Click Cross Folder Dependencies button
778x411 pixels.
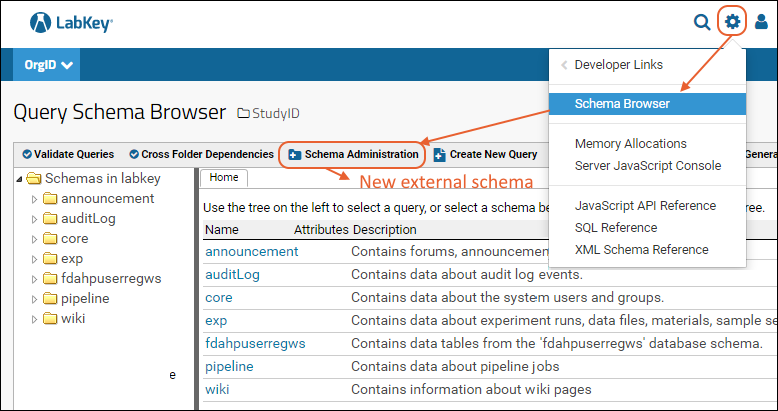201,155
